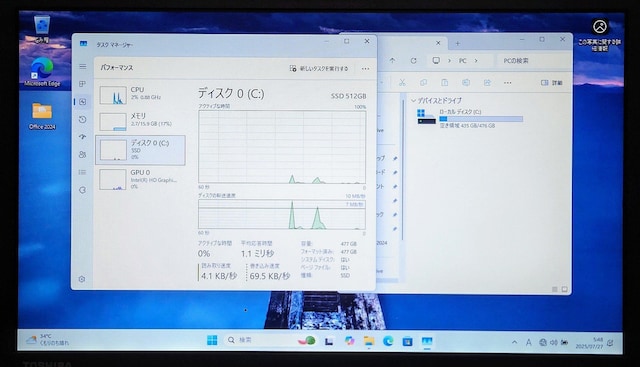Click the SSD 512GB label
Viewport: 640px width, 367px height.
click(x=348, y=96)
